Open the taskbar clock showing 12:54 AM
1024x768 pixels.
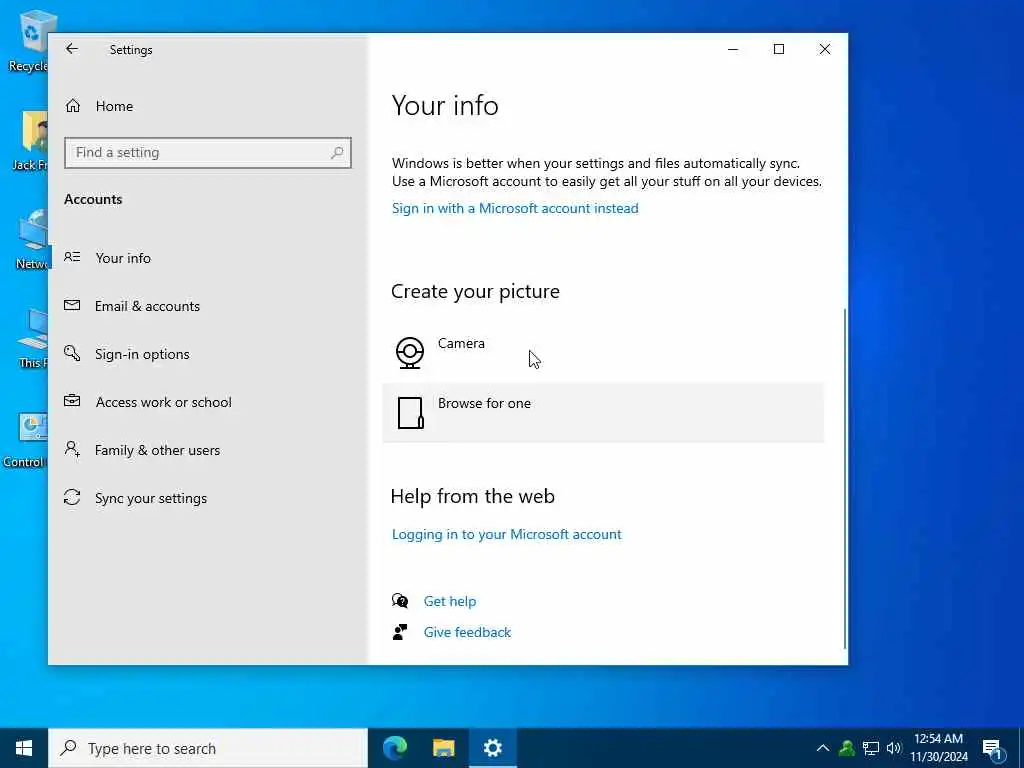tap(938, 748)
